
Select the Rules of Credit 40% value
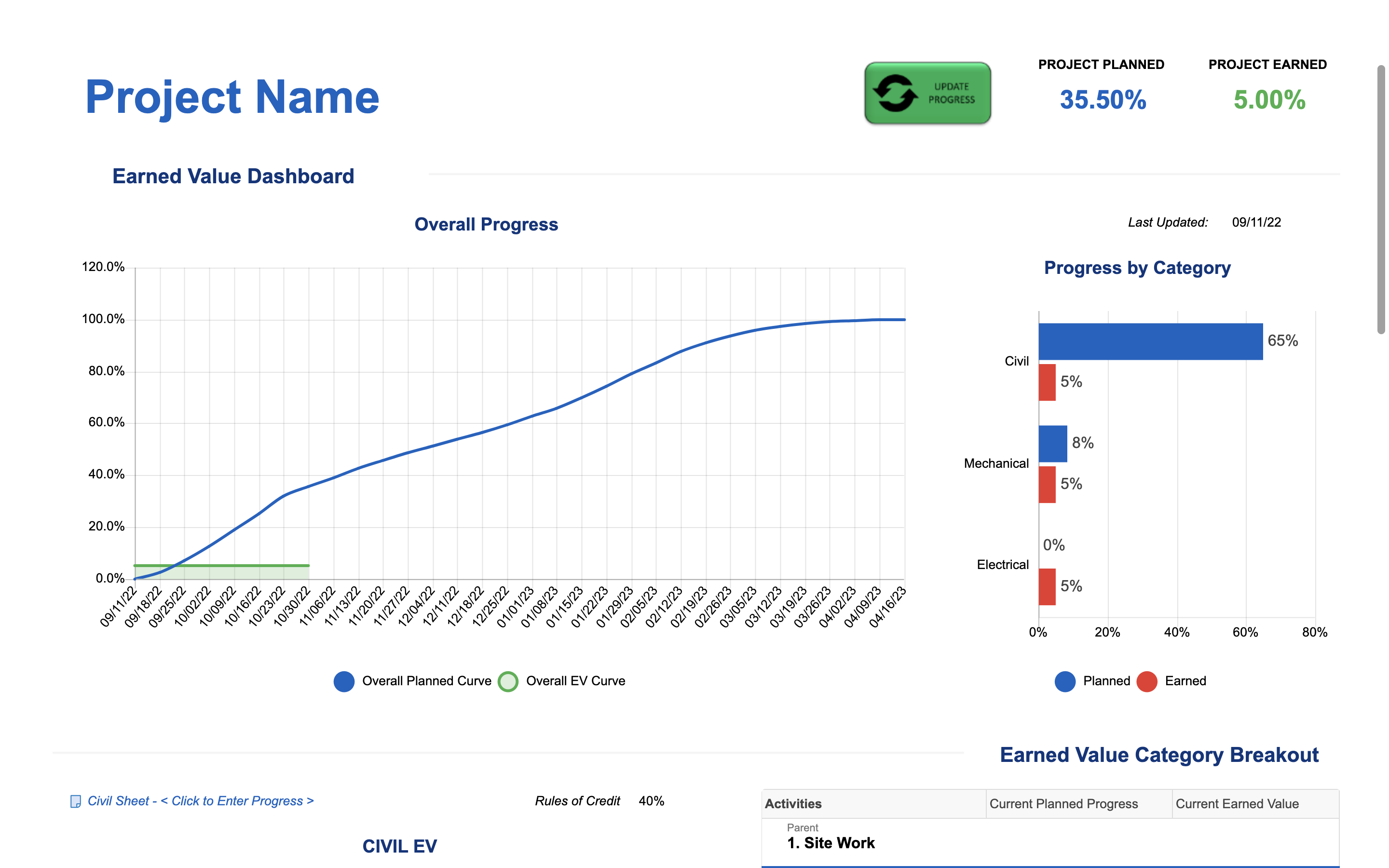651,801
